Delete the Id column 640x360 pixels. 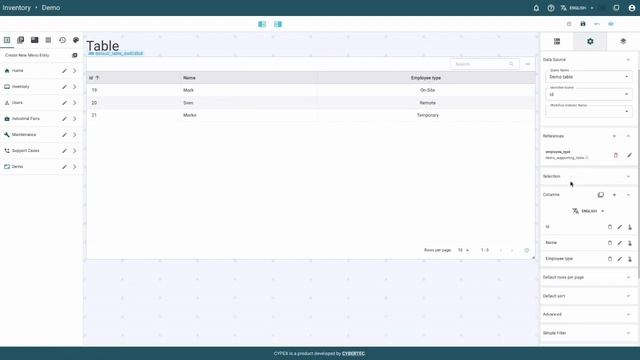[x=610, y=227]
